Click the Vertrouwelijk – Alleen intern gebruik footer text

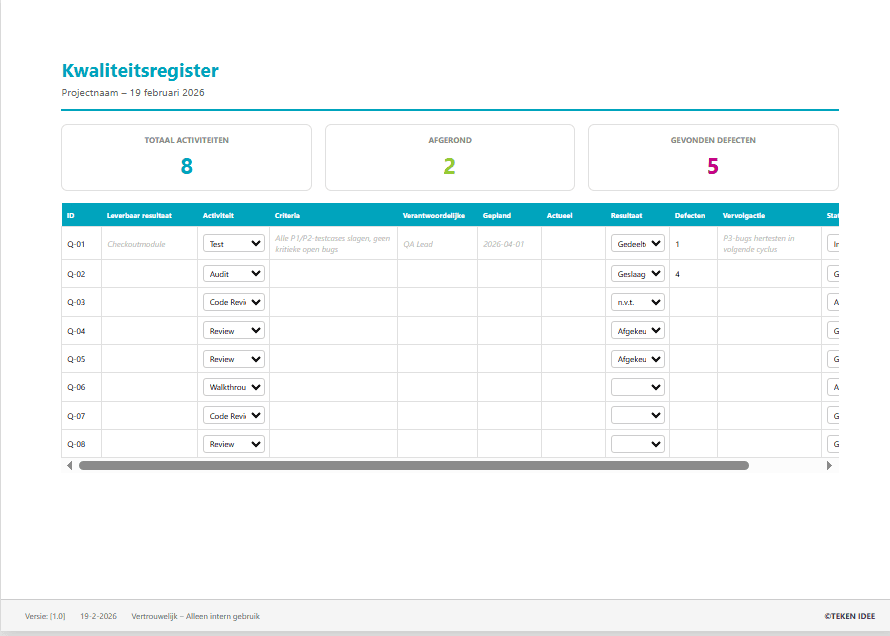click(194, 616)
